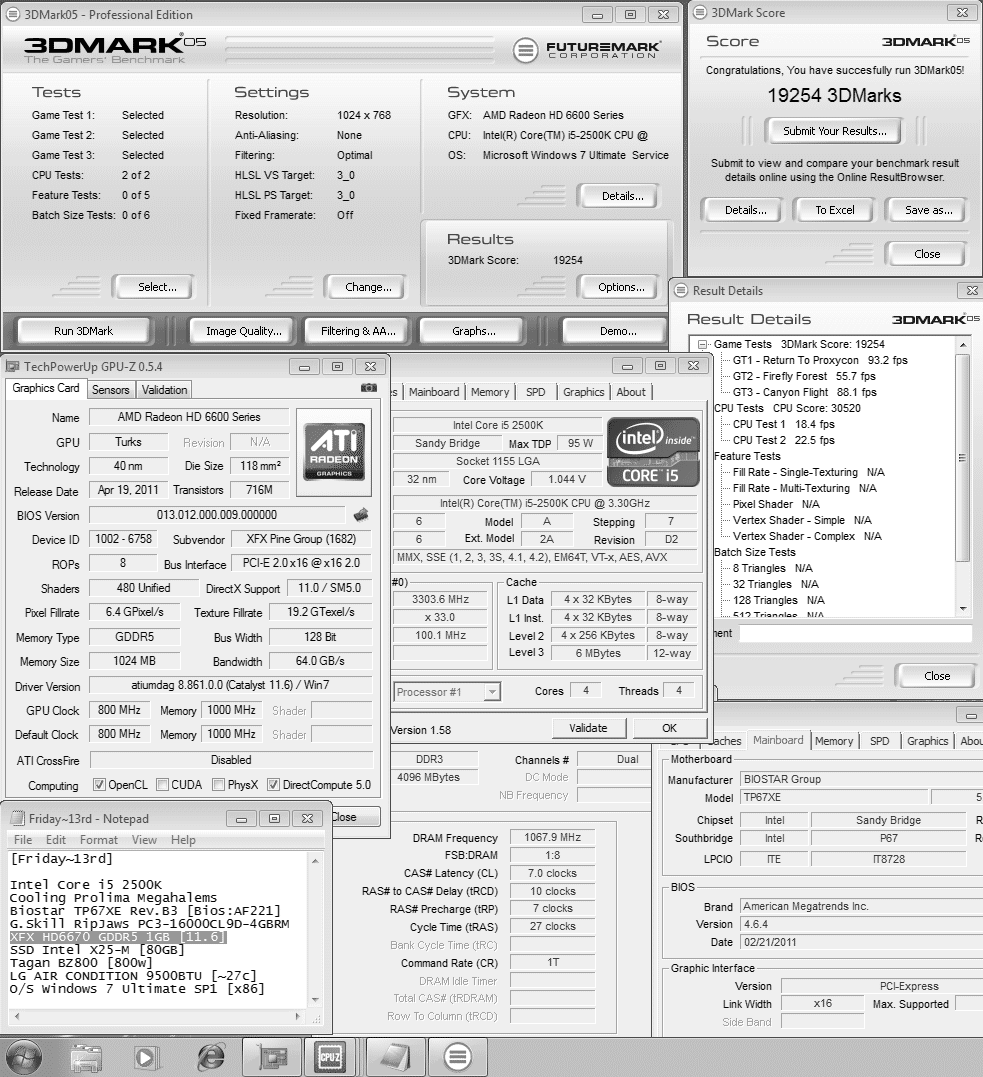
Task: Click the Notepad title bar icon
Action: pyautogui.click(x=18, y=818)
